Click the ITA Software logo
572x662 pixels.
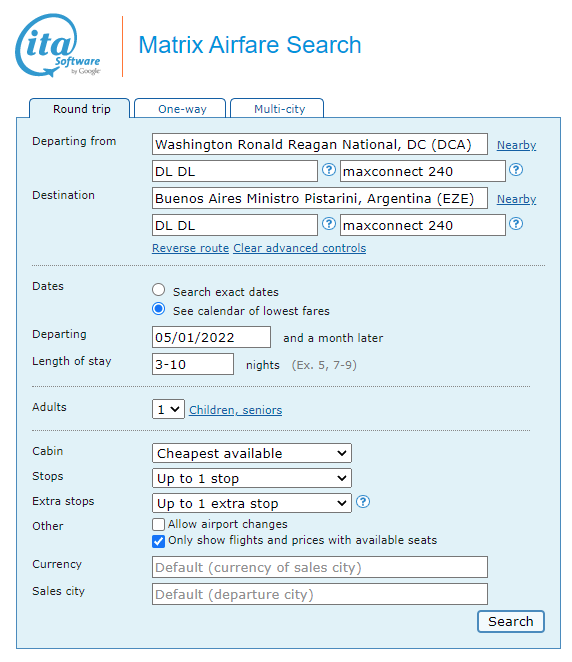pos(58,46)
